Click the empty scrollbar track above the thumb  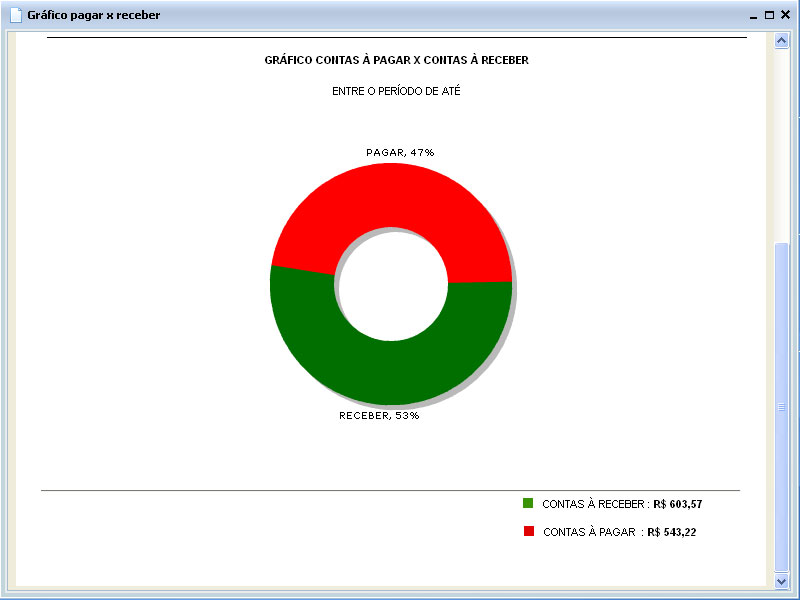tap(782, 140)
